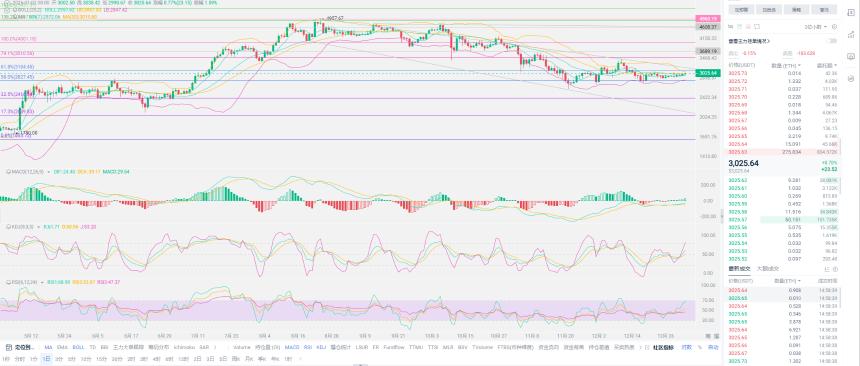Viewport: 860px width, 366px height.
Task: Click the fourth button above the order book
Action: point(824,10)
